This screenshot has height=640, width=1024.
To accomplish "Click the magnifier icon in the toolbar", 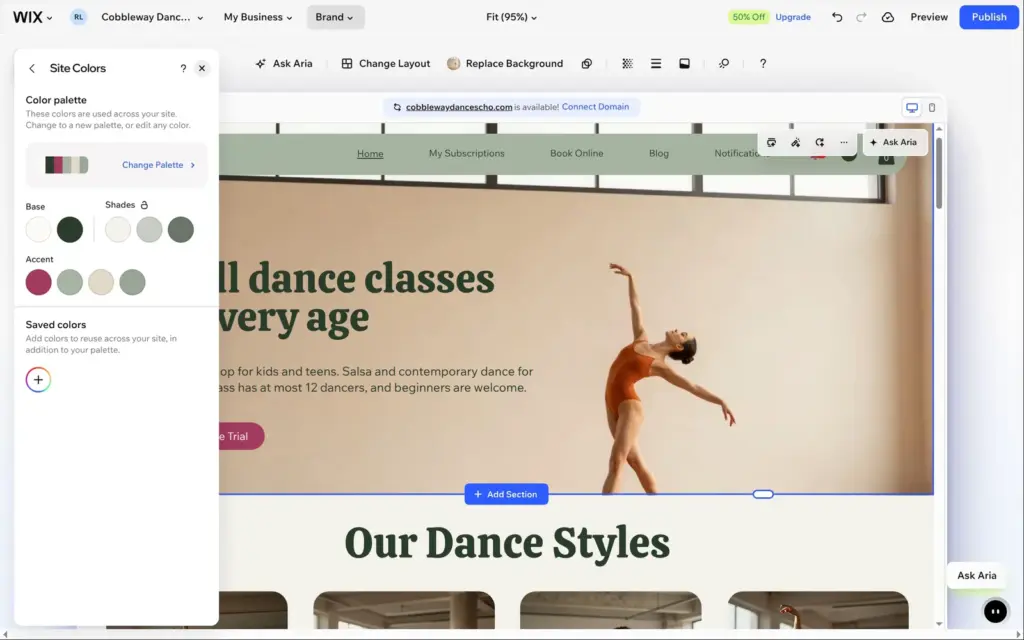I will [x=724, y=63].
